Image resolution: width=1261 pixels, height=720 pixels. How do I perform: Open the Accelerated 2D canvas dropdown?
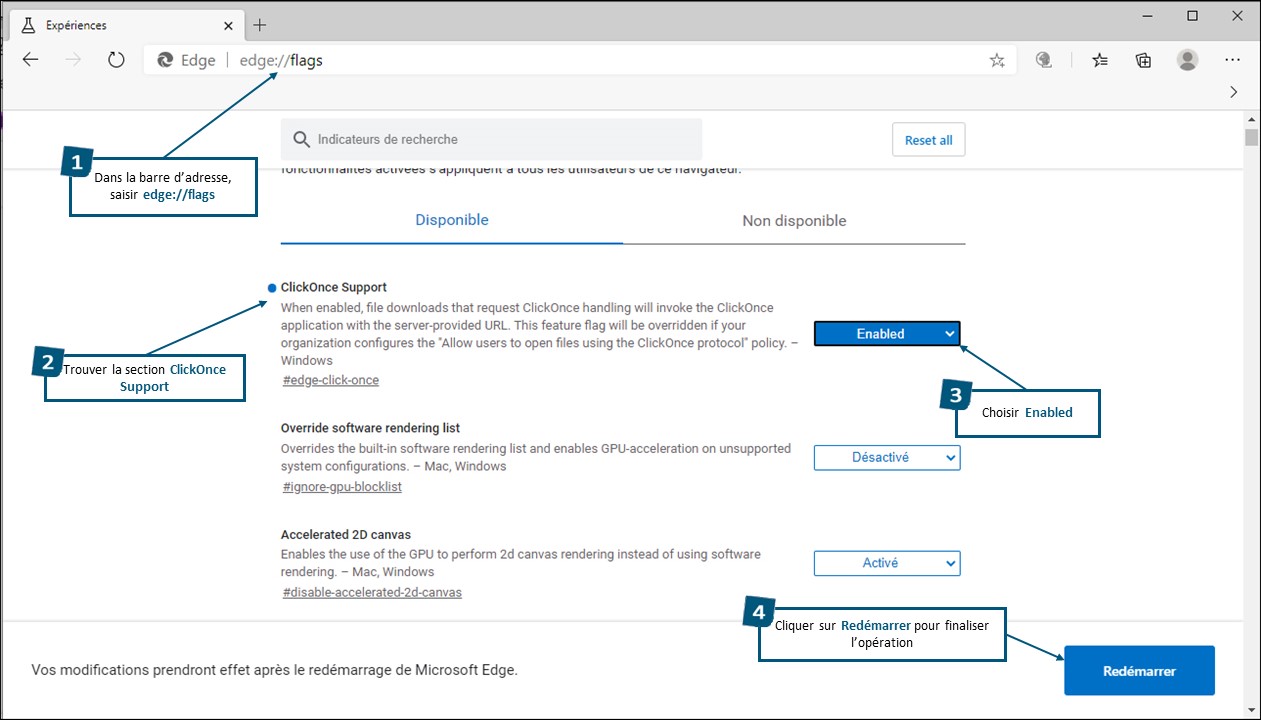[887, 563]
